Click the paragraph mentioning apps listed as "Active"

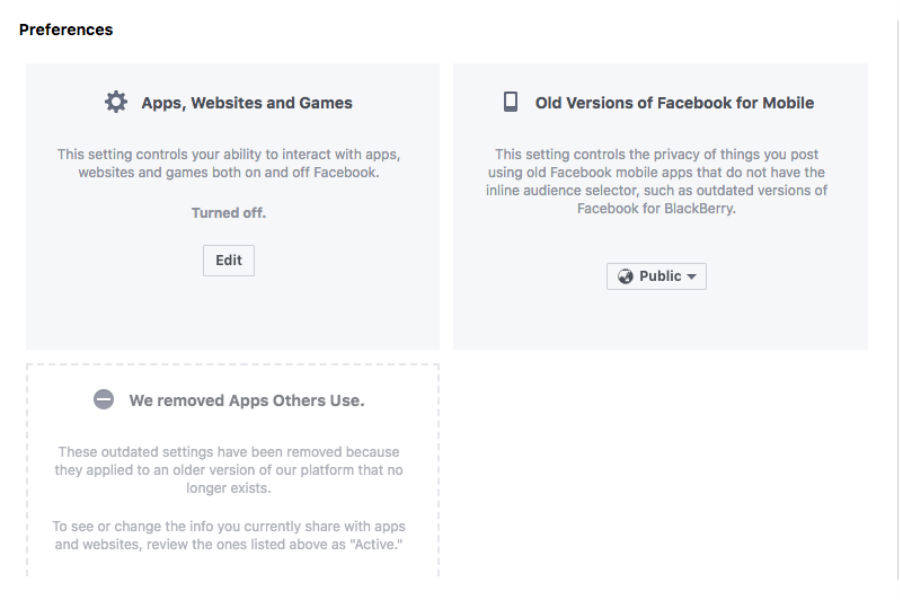[x=229, y=535]
